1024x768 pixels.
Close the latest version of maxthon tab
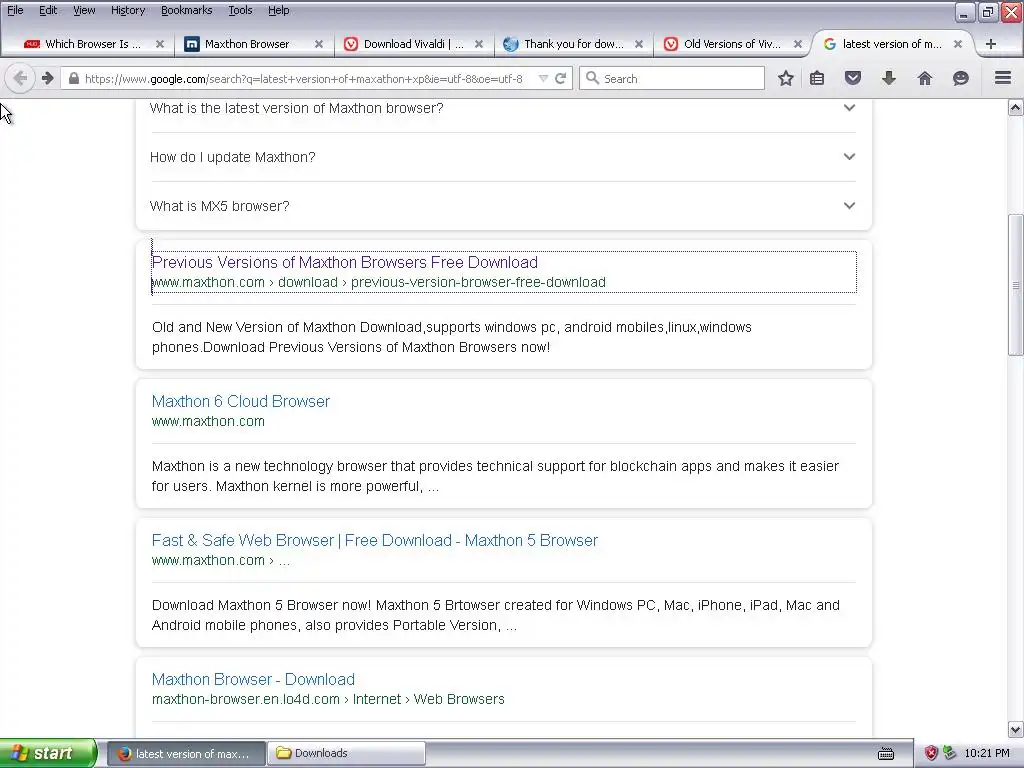pos(957,44)
